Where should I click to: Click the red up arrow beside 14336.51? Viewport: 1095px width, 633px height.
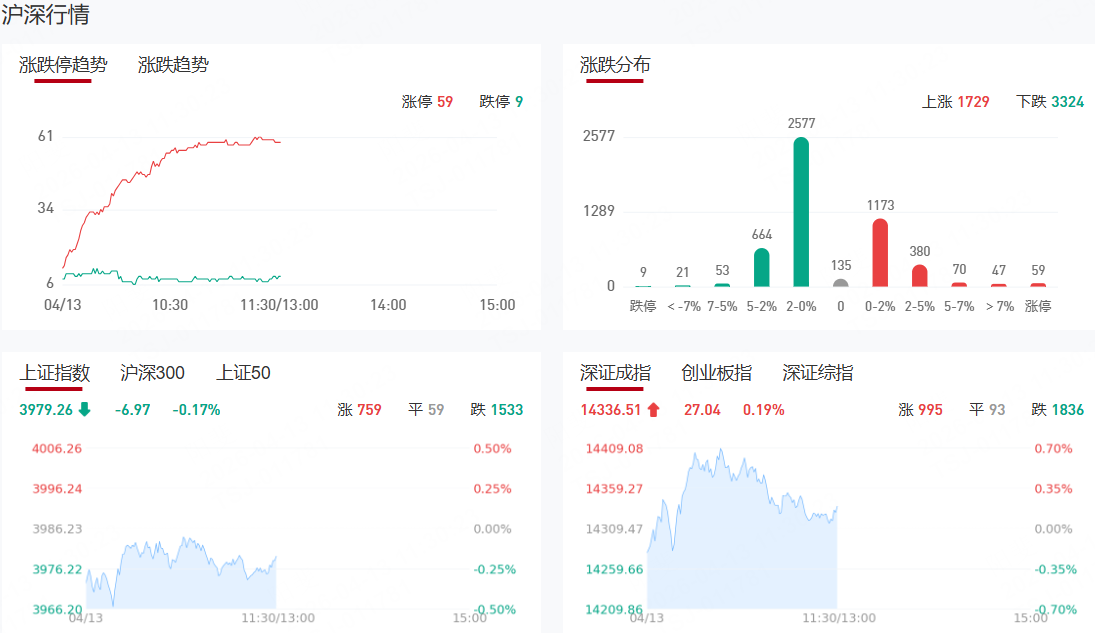tap(654, 409)
